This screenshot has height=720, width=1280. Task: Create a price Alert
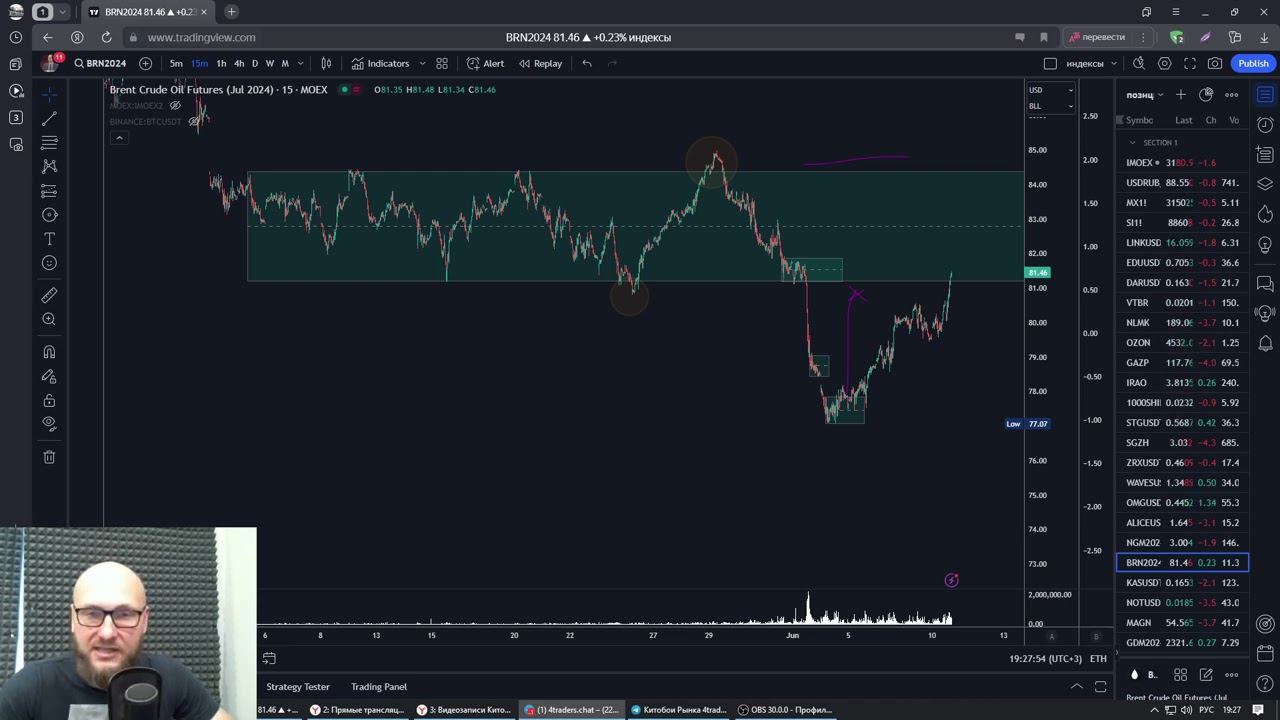point(485,63)
